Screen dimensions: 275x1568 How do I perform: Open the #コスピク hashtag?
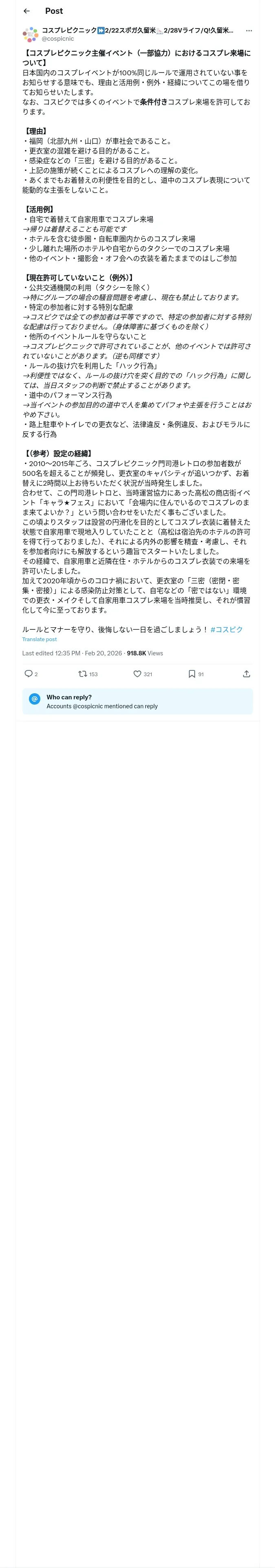tap(226, 629)
